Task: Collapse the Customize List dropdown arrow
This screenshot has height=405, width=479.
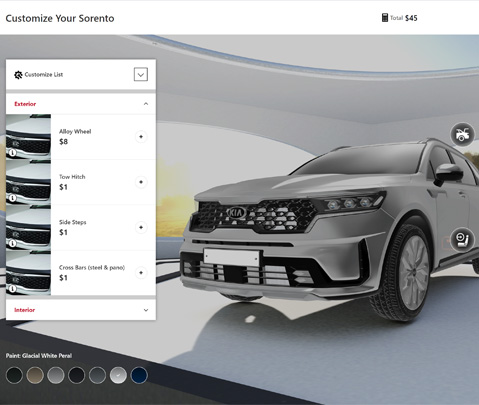Action: pos(141,74)
